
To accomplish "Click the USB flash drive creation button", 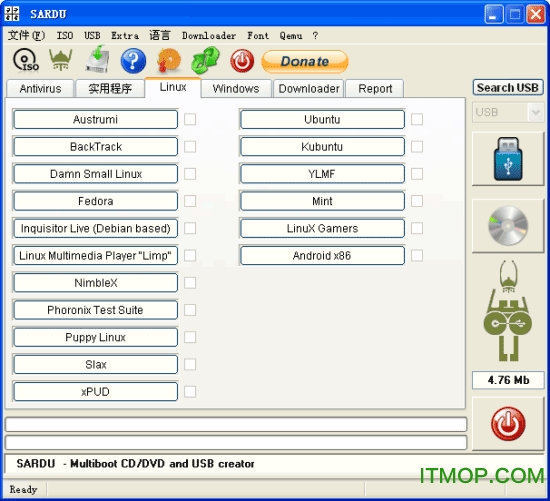I will coord(508,159).
